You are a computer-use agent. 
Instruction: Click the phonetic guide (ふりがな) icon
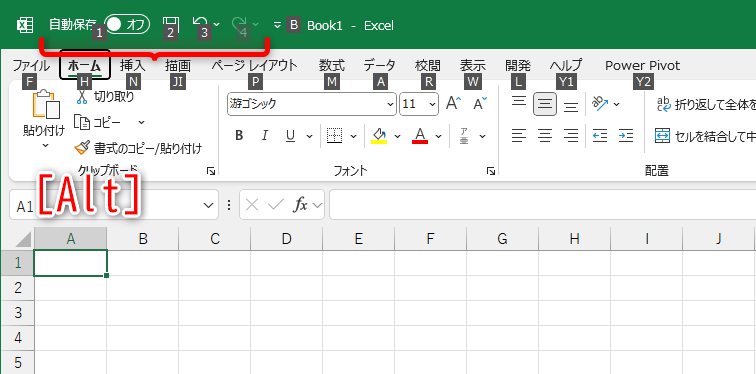pyautogui.click(x=464, y=136)
